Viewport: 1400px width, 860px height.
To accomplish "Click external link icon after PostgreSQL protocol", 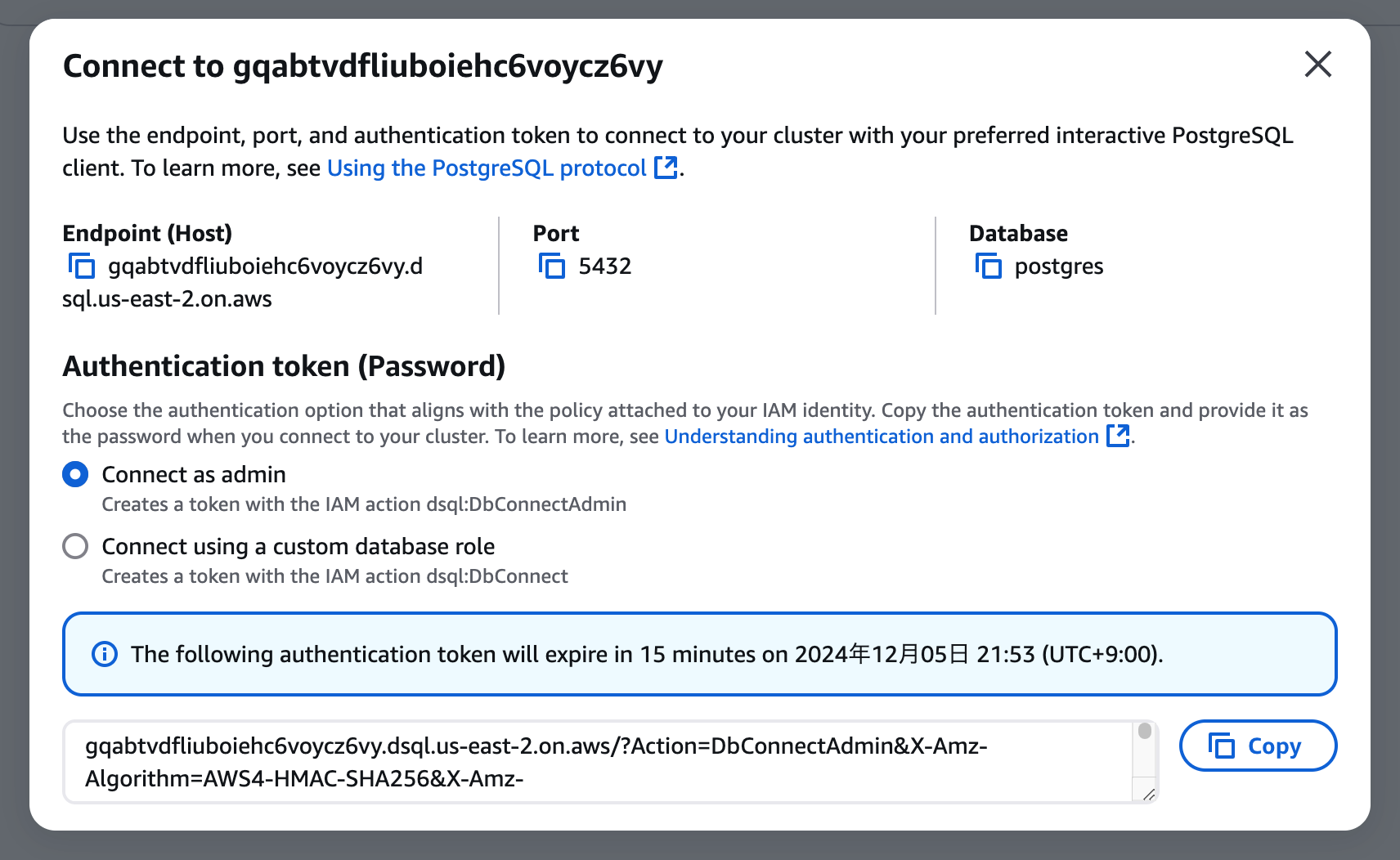I will (666, 168).
